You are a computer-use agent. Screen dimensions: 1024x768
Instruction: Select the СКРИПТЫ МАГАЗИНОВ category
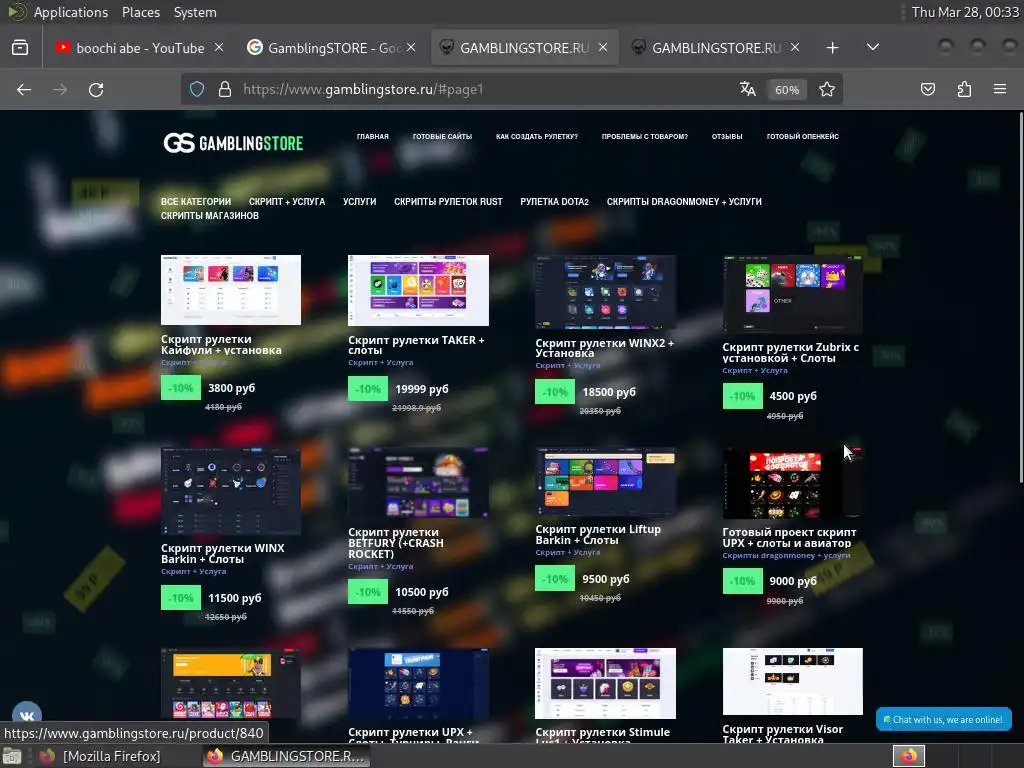[x=210, y=216]
